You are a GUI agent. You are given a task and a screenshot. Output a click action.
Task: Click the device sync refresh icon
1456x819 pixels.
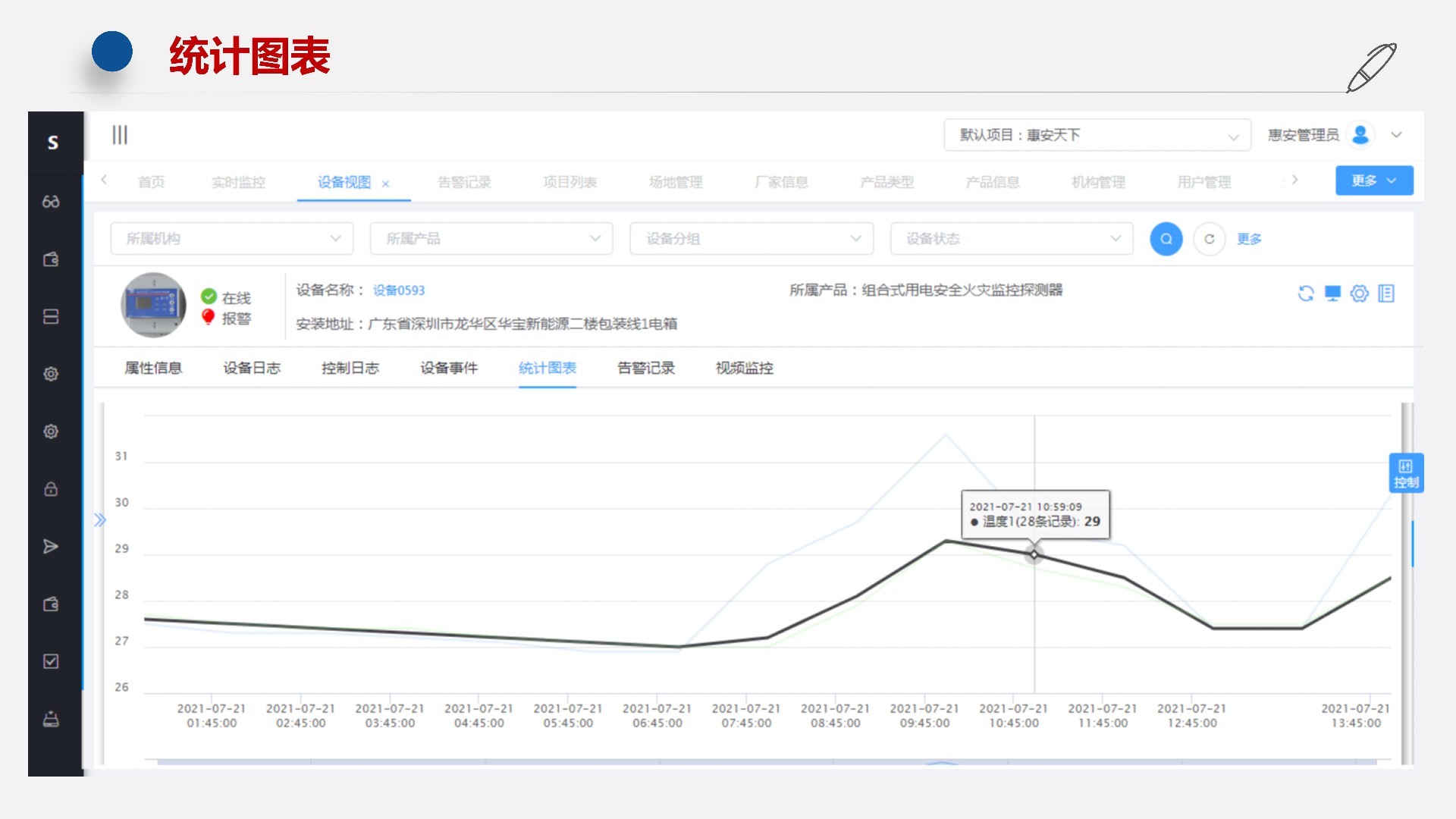click(1305, 293)
